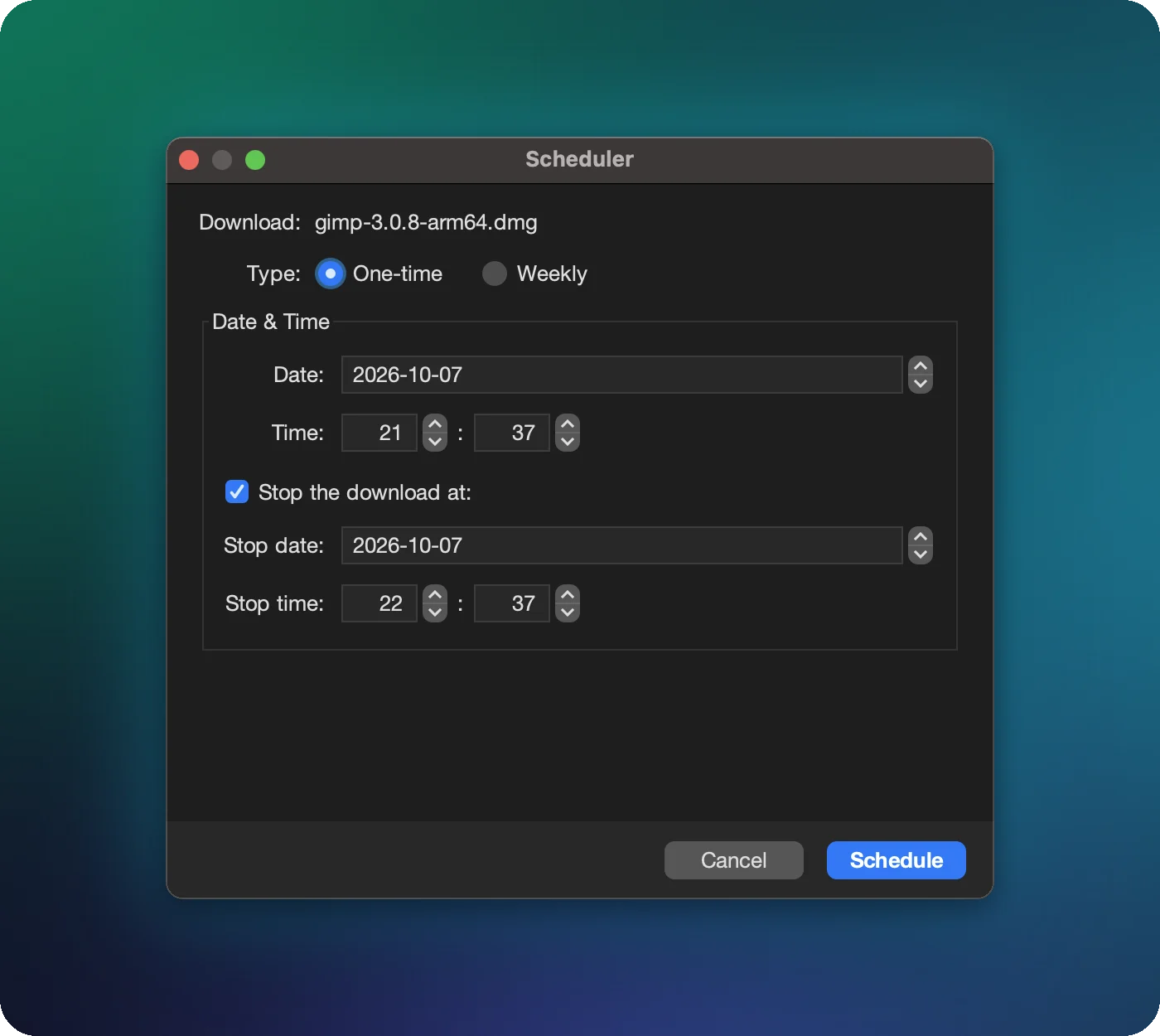
Task: Click the Stop time hour field 22
Action: coord(379,603)
